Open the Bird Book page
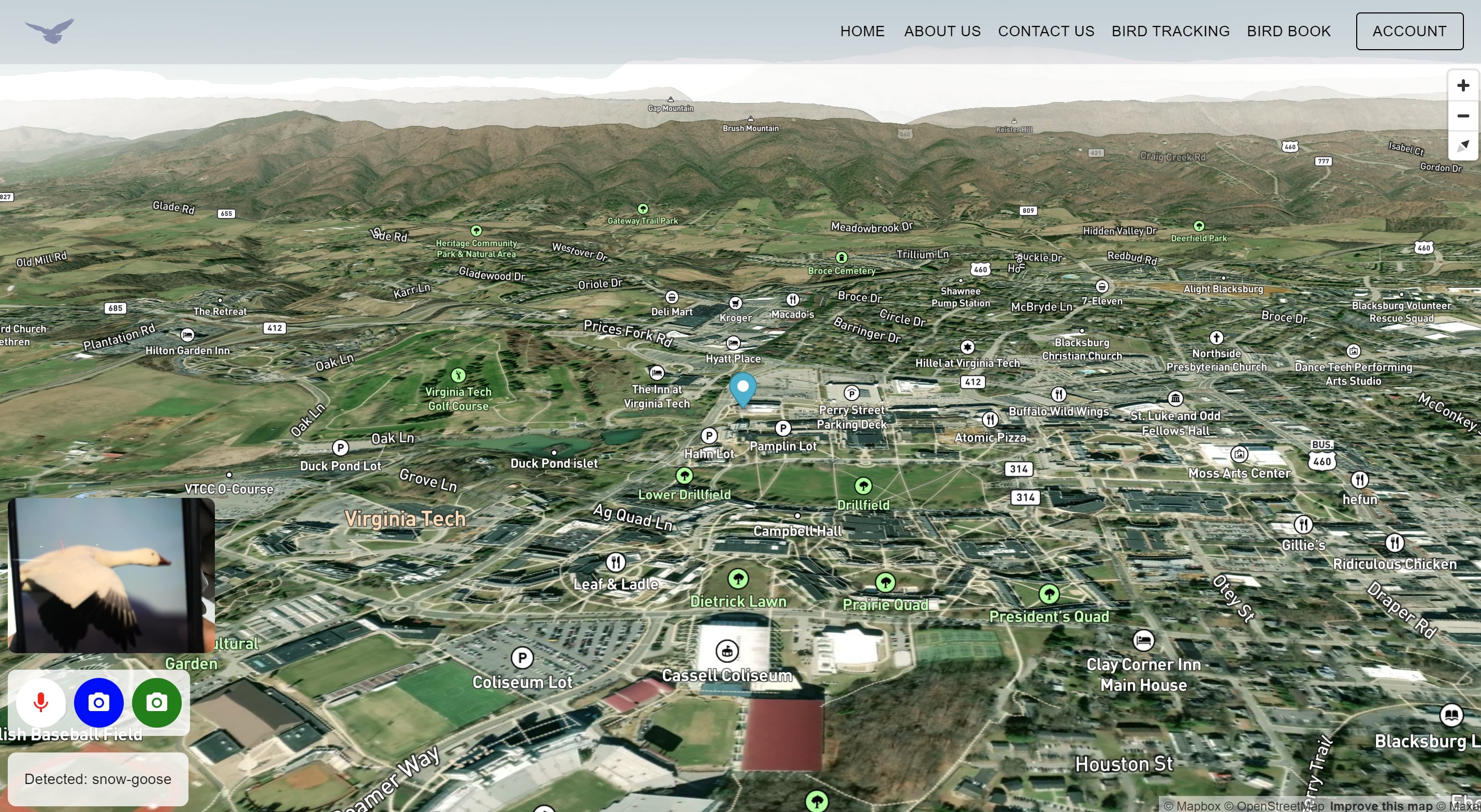The height and width of the screenshot is (812, 1481). [x=1288, y=31]
